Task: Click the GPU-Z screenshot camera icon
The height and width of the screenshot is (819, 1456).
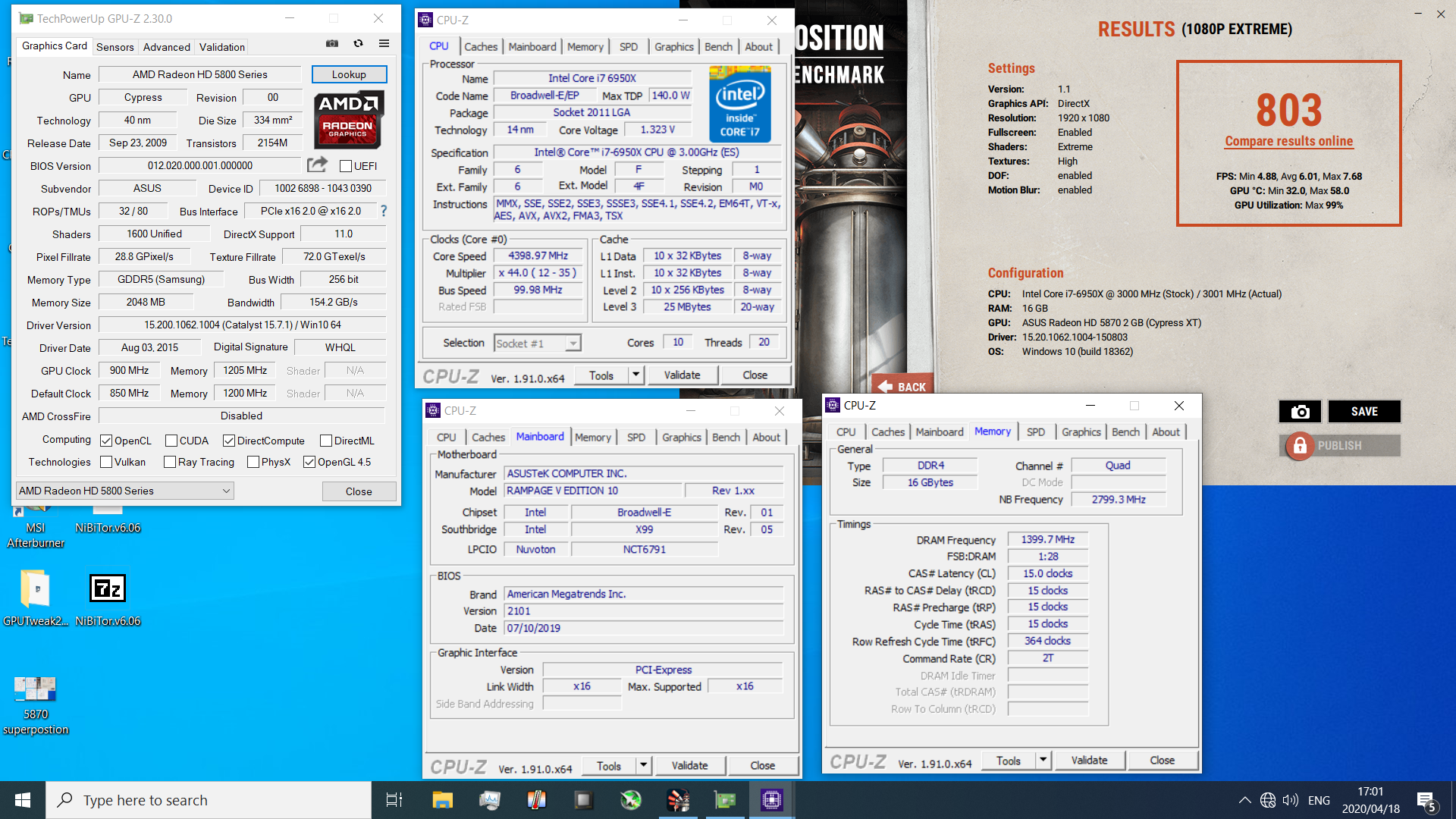Action: [332, 44]
